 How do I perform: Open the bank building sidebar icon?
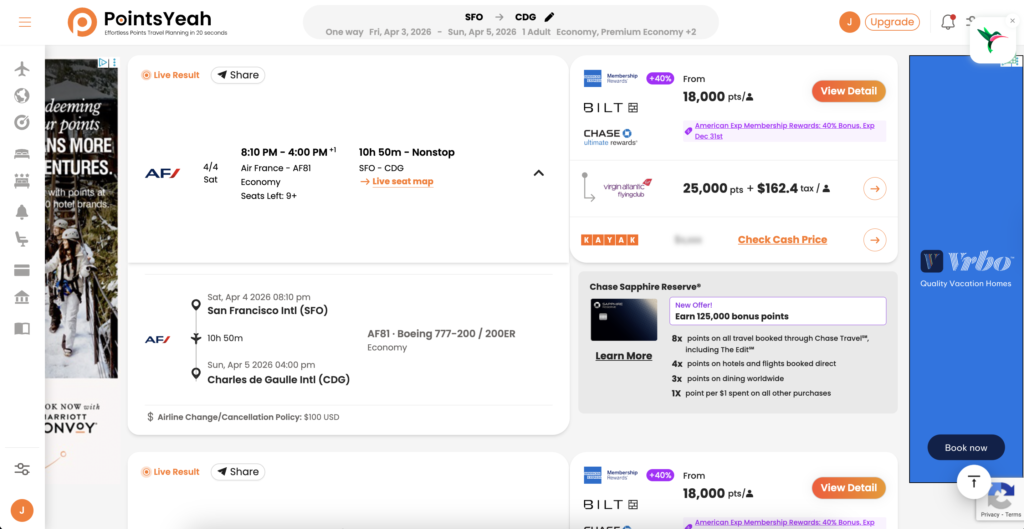pyautogui.click(x=22, y=298)
